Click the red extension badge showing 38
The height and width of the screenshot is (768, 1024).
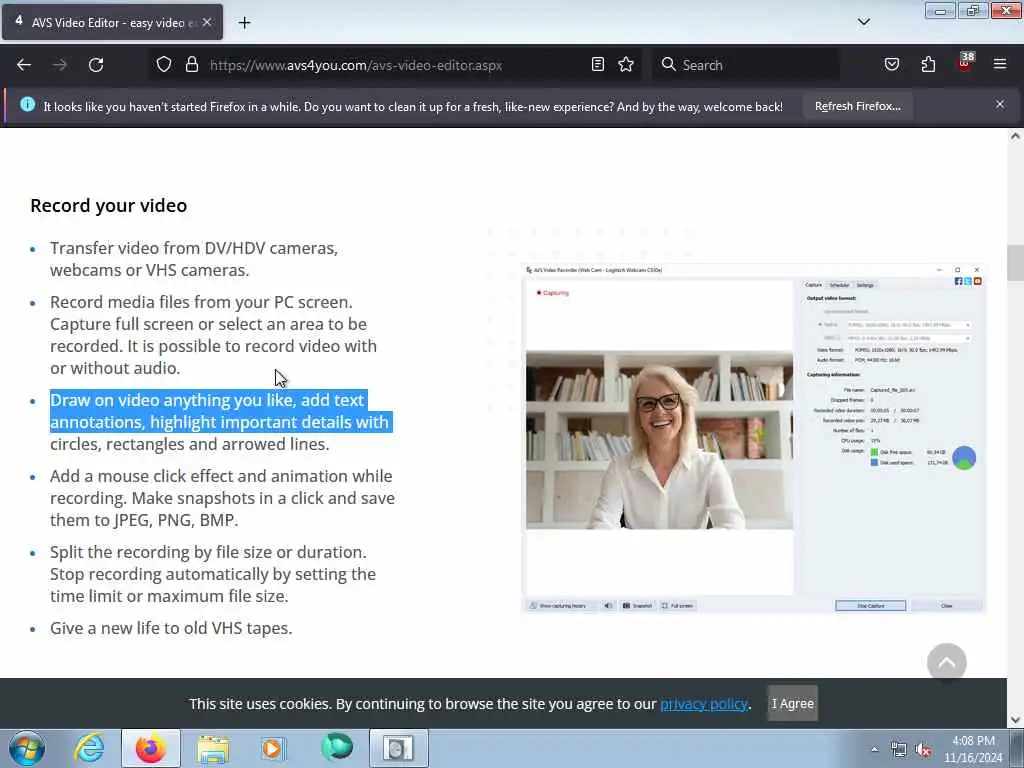[x=965, y=62]
